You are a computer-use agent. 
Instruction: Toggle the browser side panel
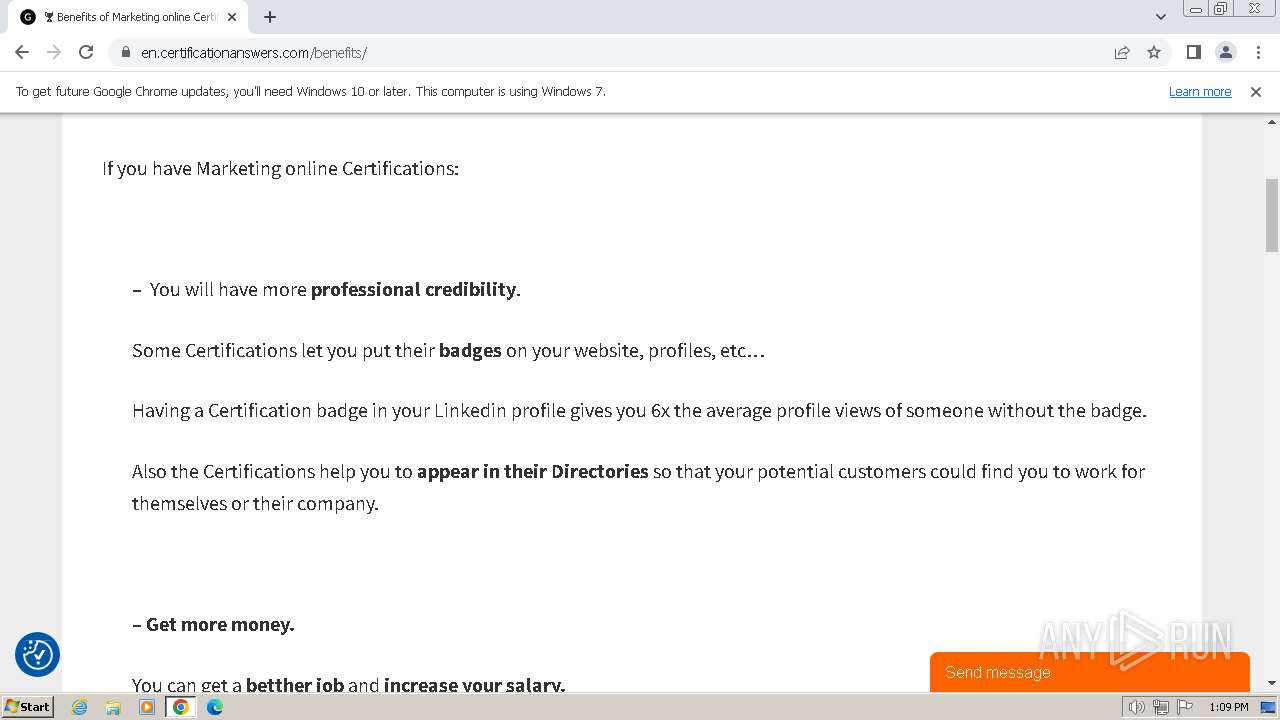click(x=1193, y=52)
